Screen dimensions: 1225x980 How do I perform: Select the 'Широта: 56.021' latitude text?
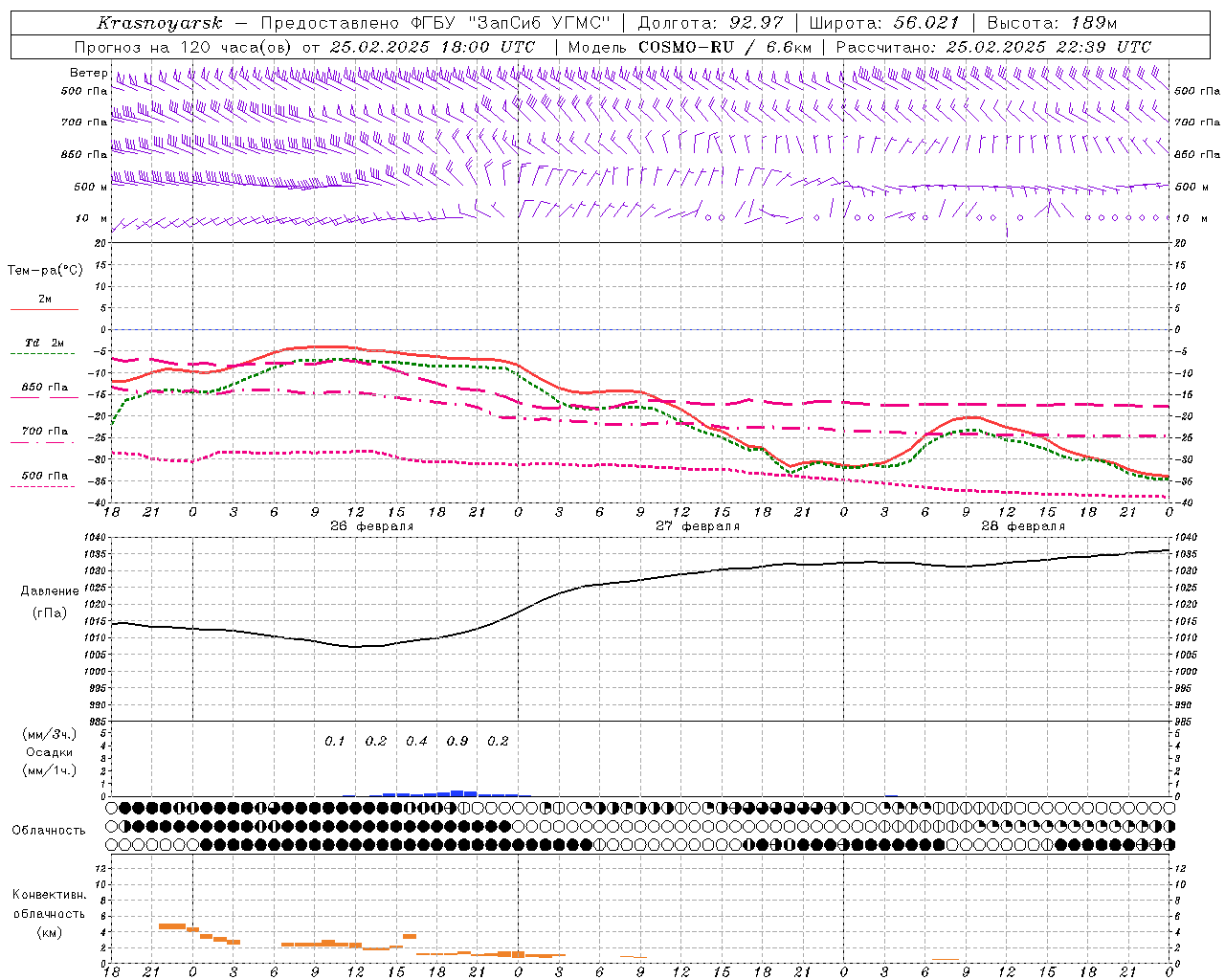[x=884, y=23]
